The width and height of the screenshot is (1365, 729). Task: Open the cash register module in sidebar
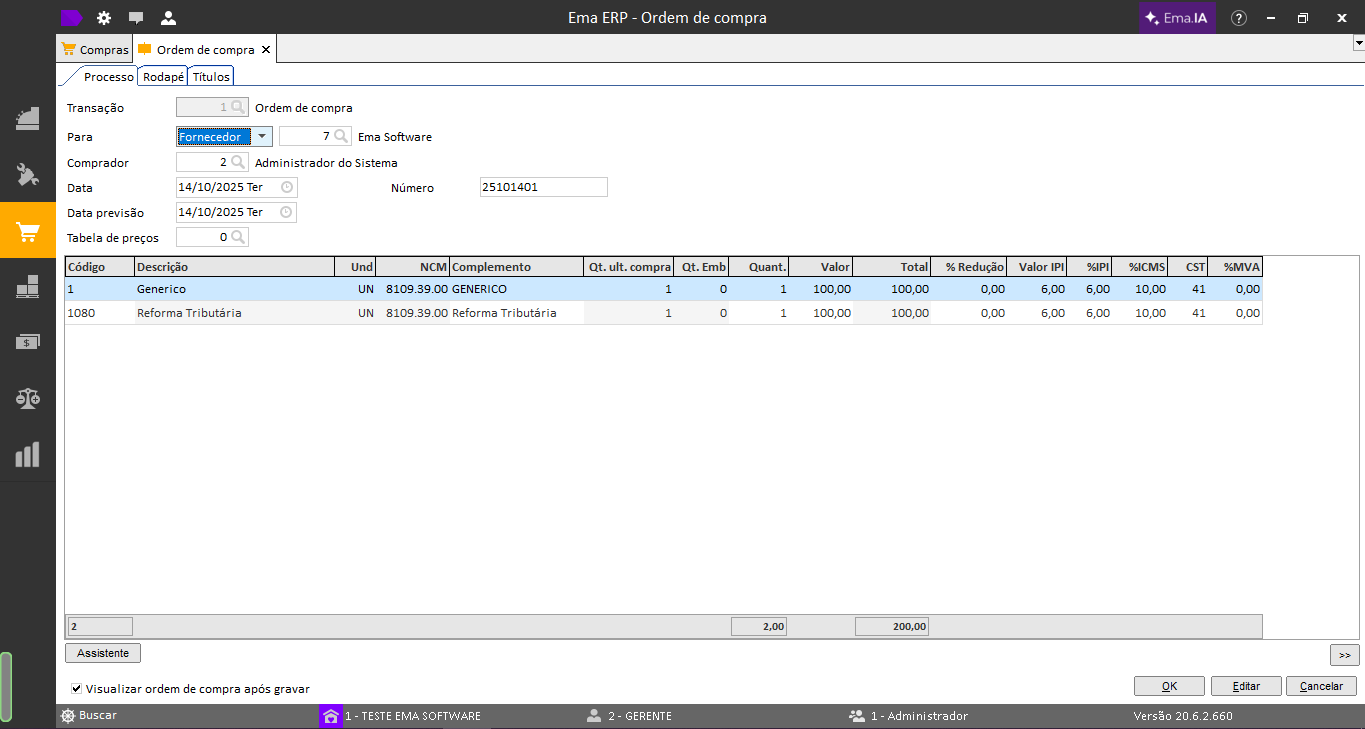(28, 118)
